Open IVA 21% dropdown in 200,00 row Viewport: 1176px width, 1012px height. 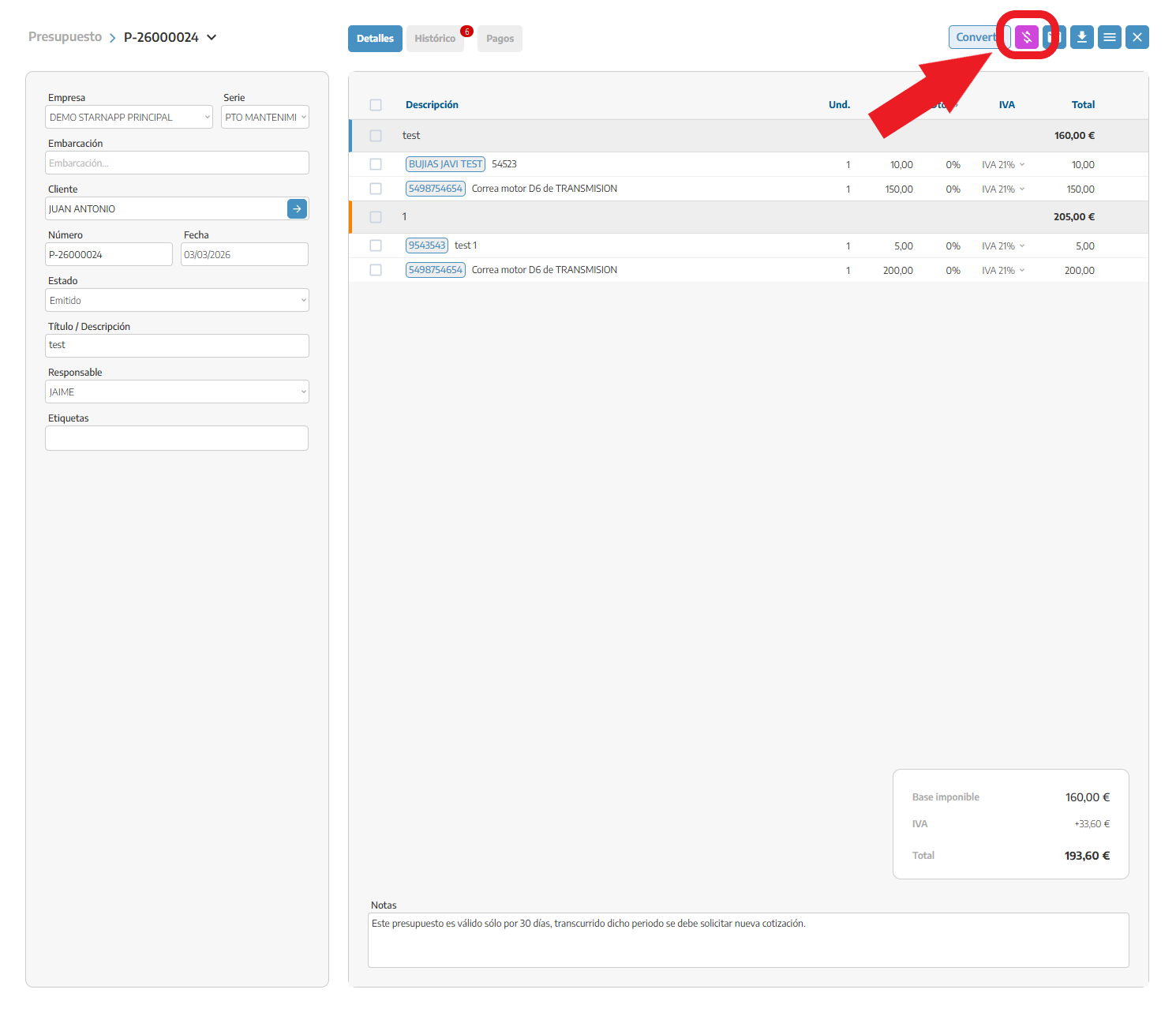(x=1003, y=271)
